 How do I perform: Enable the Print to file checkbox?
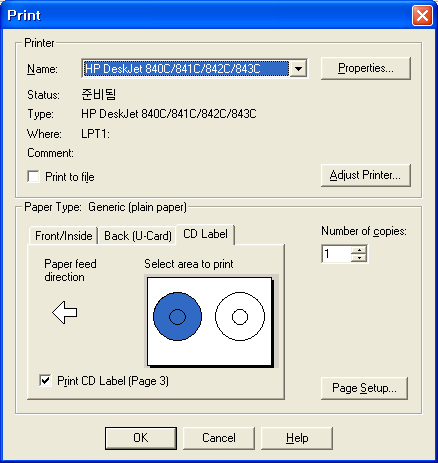[33, 177]
